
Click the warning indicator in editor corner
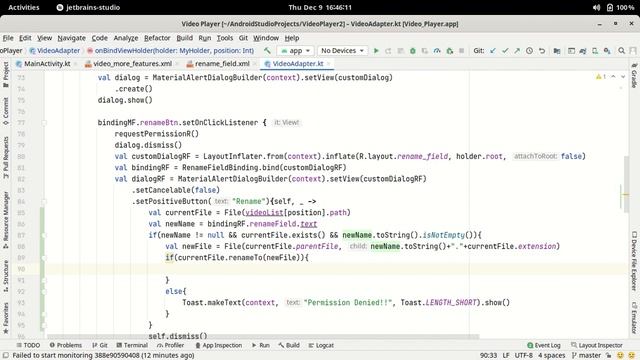pyautogui.click(x=601, y=77)
